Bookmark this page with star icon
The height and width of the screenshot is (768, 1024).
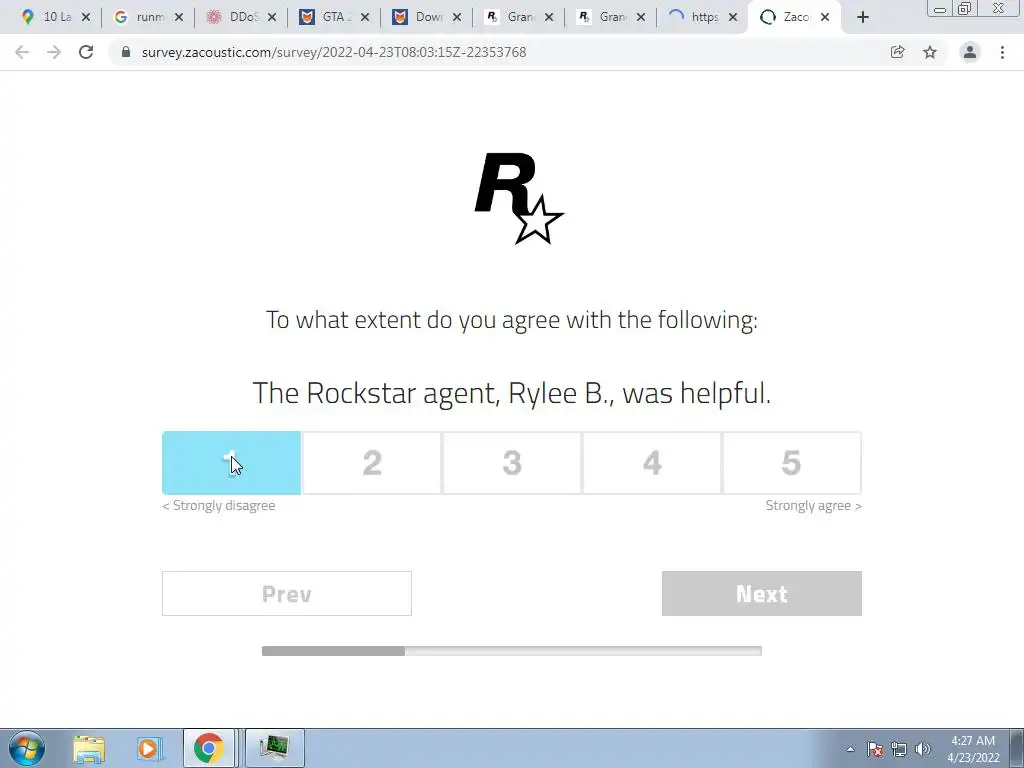930,52
